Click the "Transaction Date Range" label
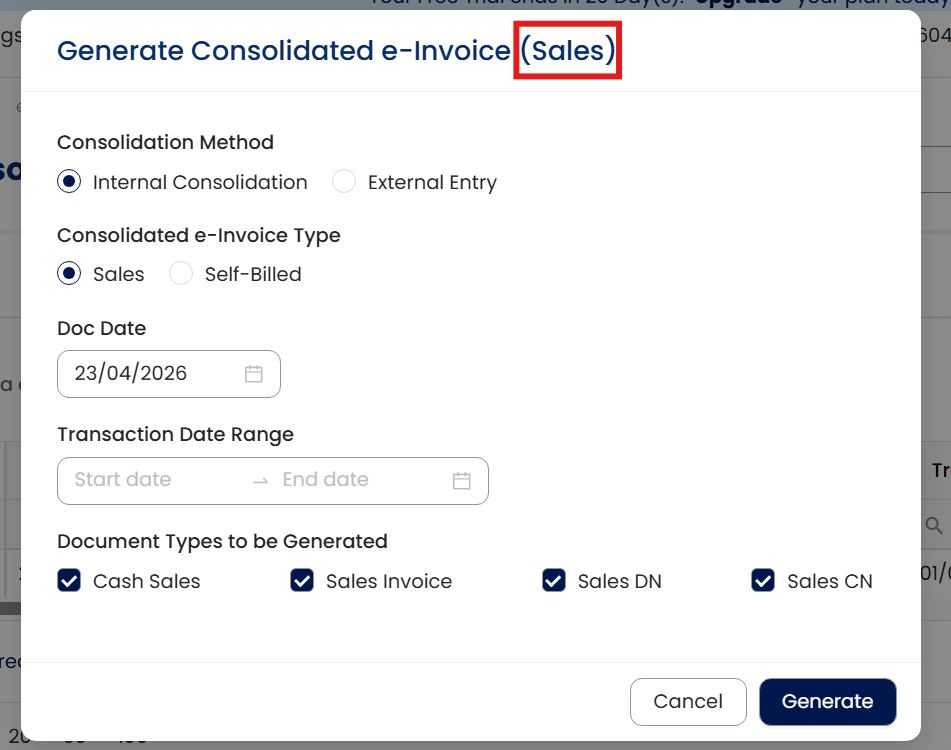This screenshot has height=750, width=951. click(175, 434)
